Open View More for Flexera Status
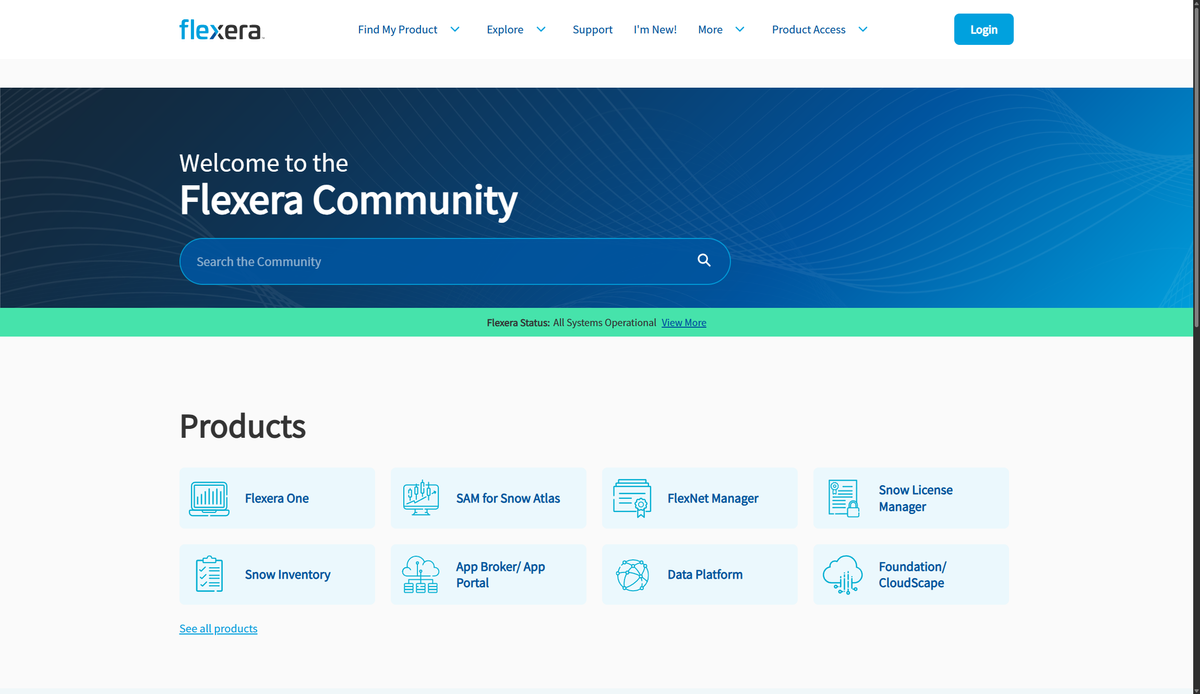1200x694 pixels. (683, 322)
